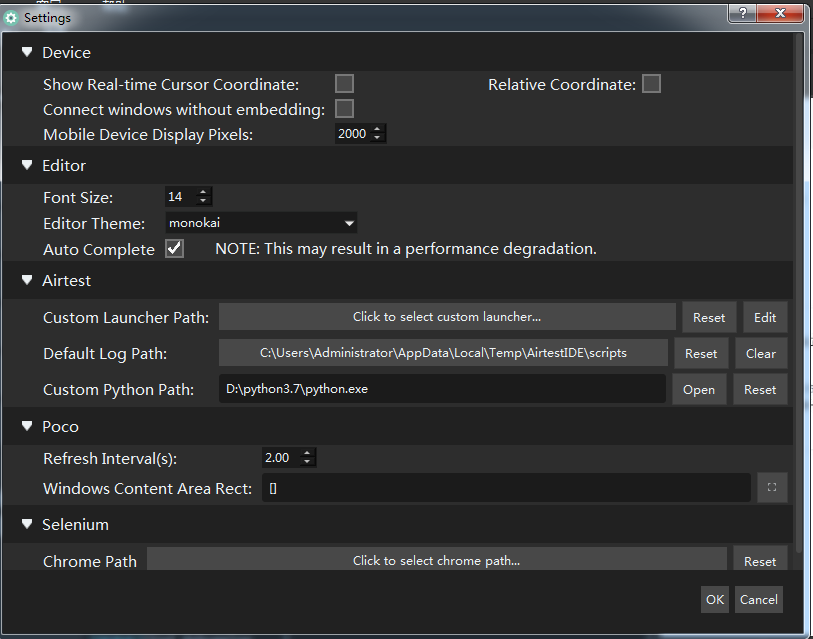This screenshot has height=639, width=813.
Task: Click the Settings gear icon in title bar
Action: pyautogui.click(x=10, y=18)
